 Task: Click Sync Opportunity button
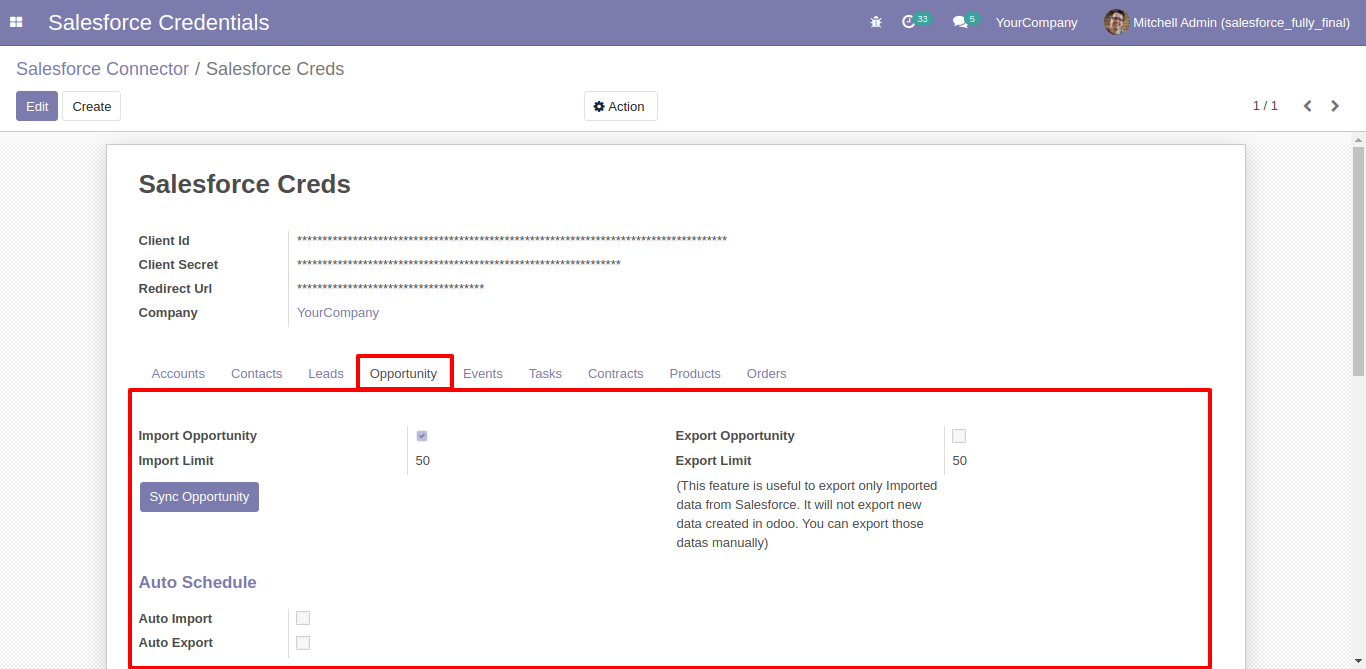click(199, 497)
